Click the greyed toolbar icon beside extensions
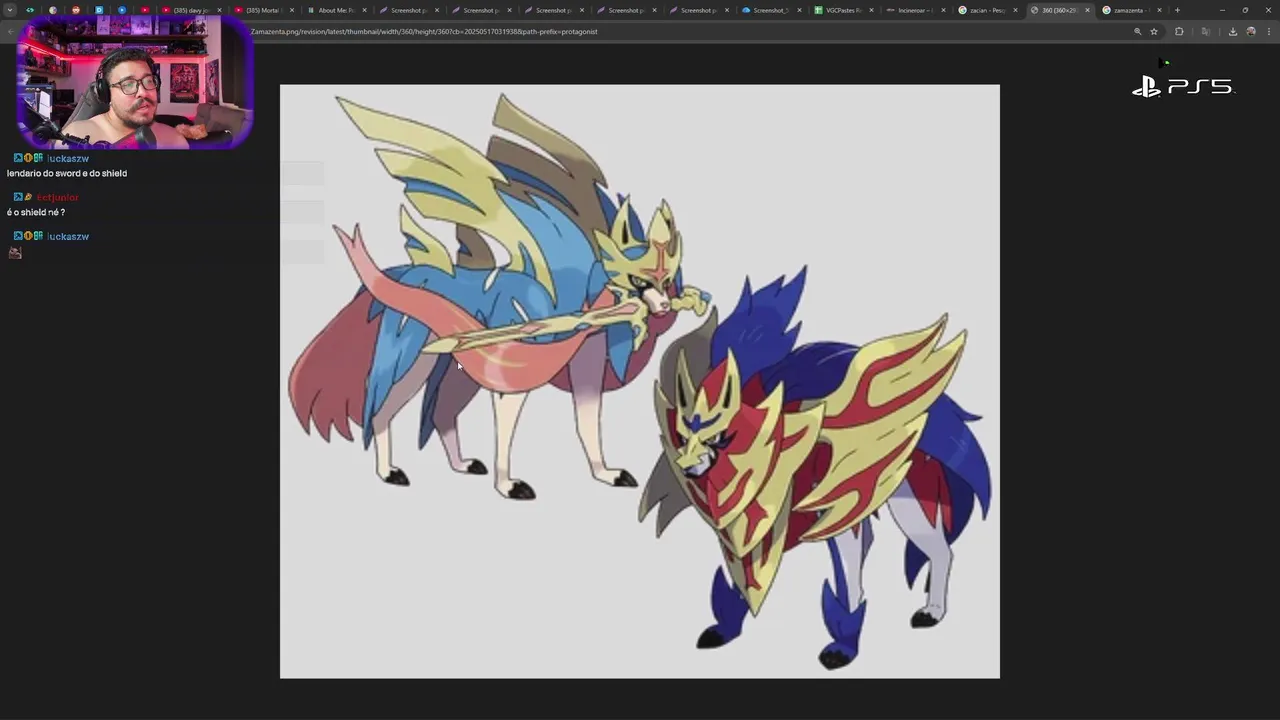The image size is (1280, 720). pos(1205,31)
